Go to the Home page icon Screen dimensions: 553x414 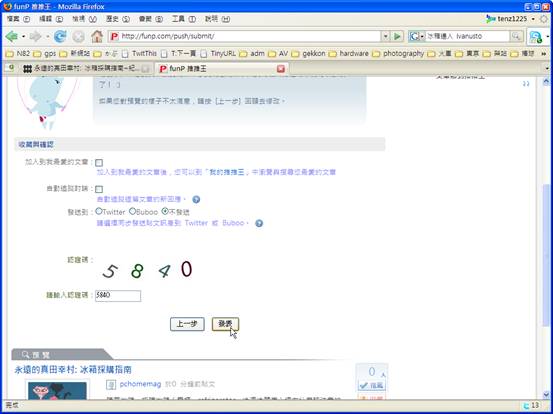(97, 36)
